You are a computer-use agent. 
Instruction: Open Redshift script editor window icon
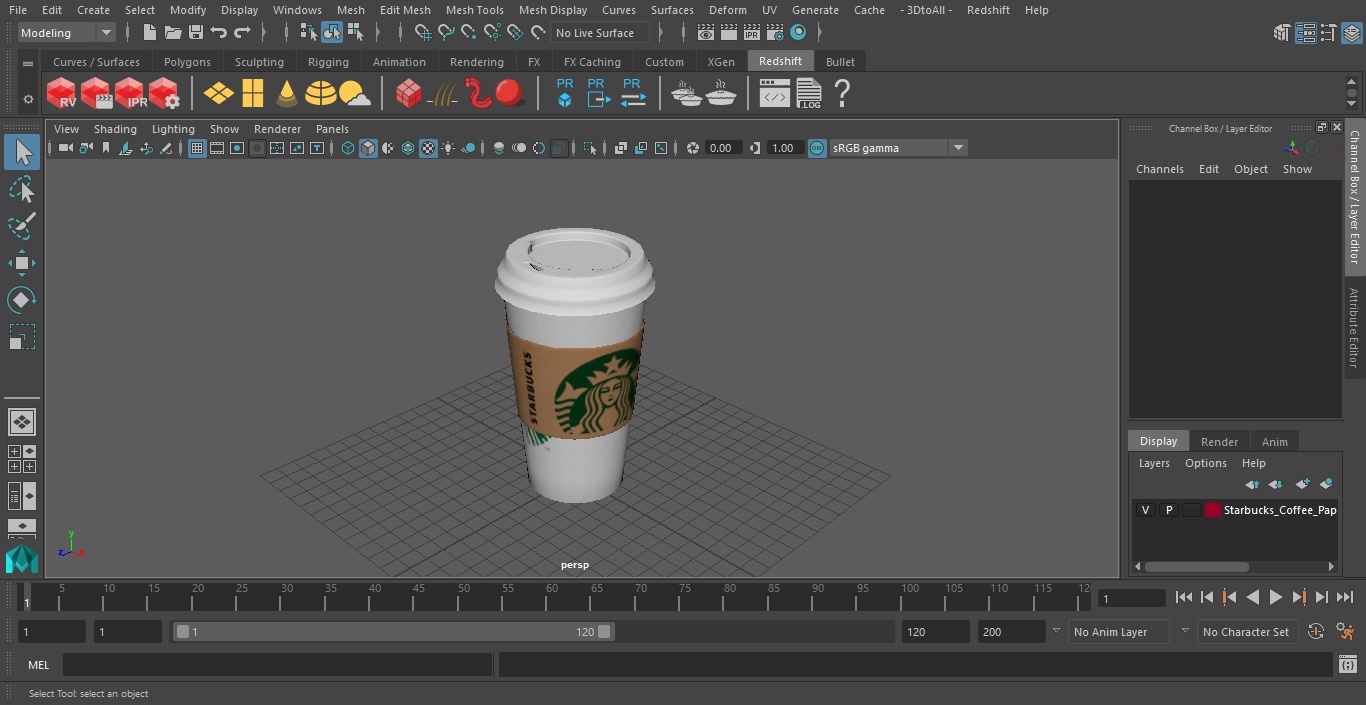(774, 94)
